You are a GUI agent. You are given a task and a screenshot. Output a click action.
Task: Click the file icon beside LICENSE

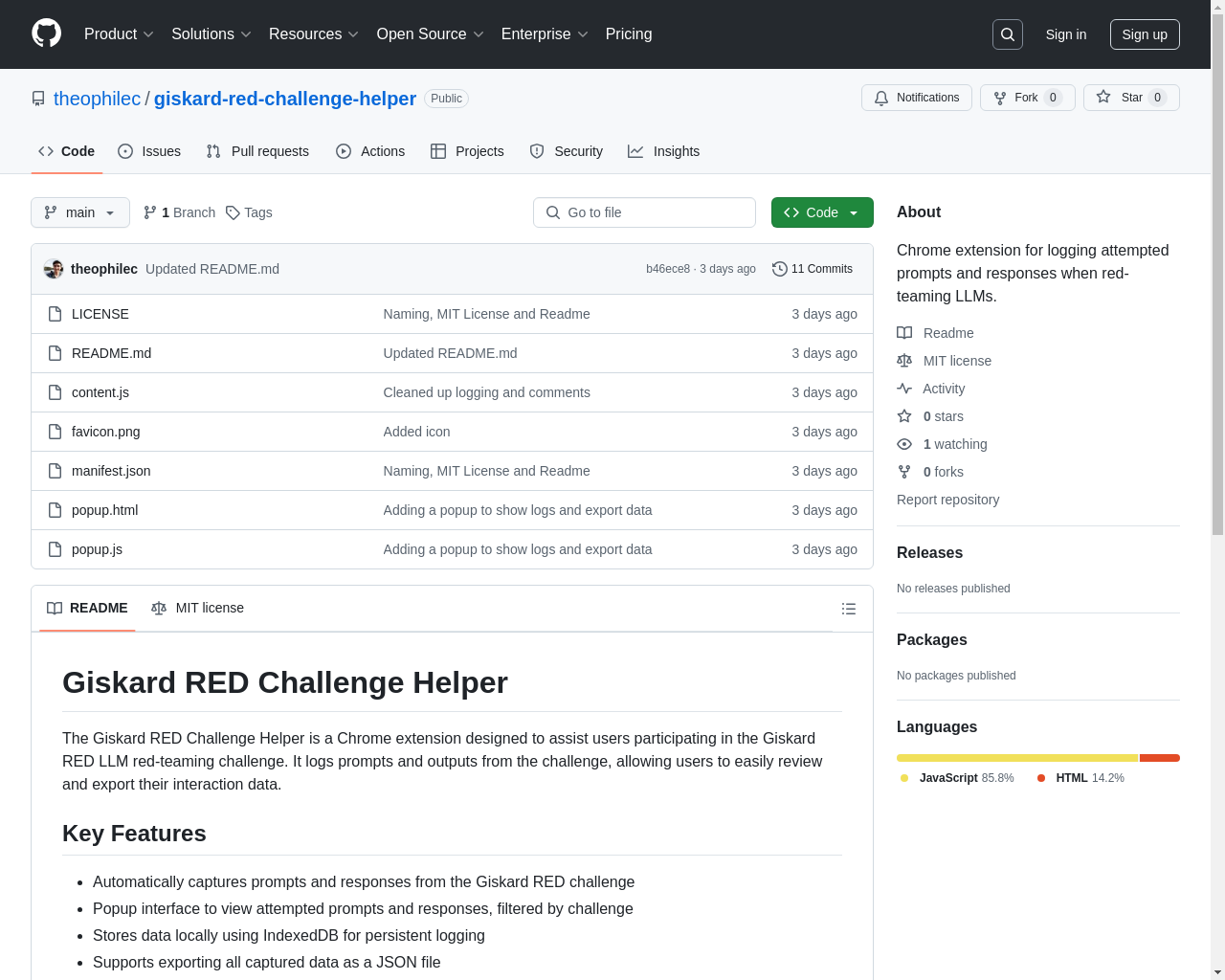pos(56,314)
